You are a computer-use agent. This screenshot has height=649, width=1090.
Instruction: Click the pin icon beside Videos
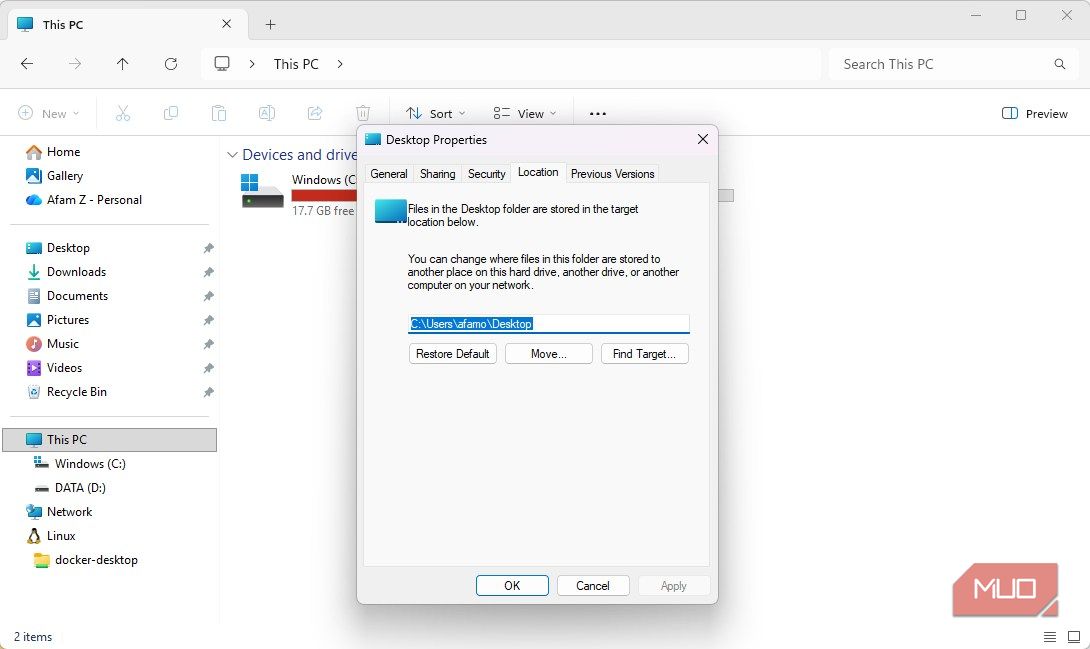click(208, 368)
